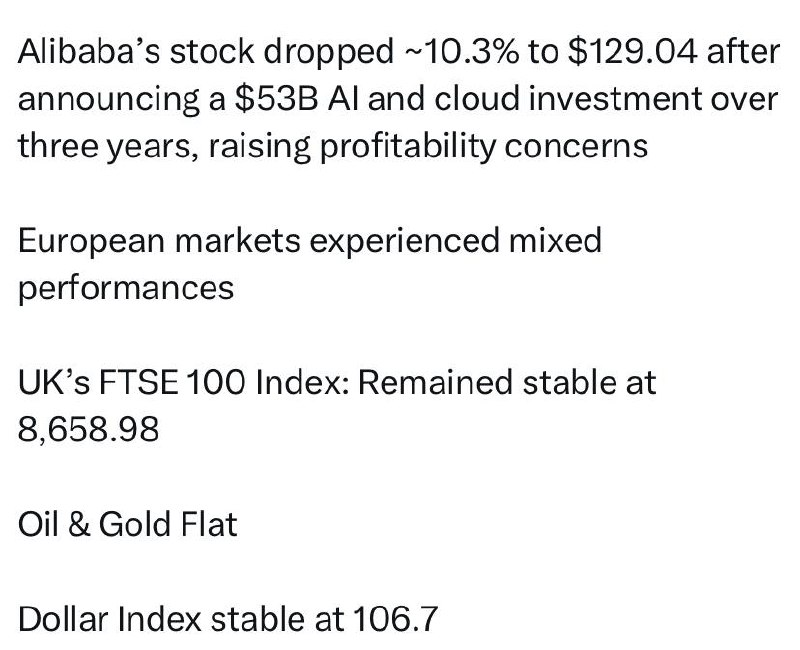Click the number 106.7

(x=395, y=619)
